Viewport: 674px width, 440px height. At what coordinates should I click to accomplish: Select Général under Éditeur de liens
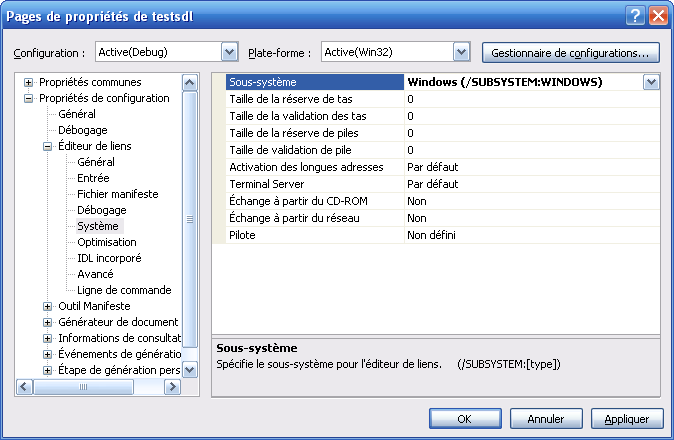point(96,162)
